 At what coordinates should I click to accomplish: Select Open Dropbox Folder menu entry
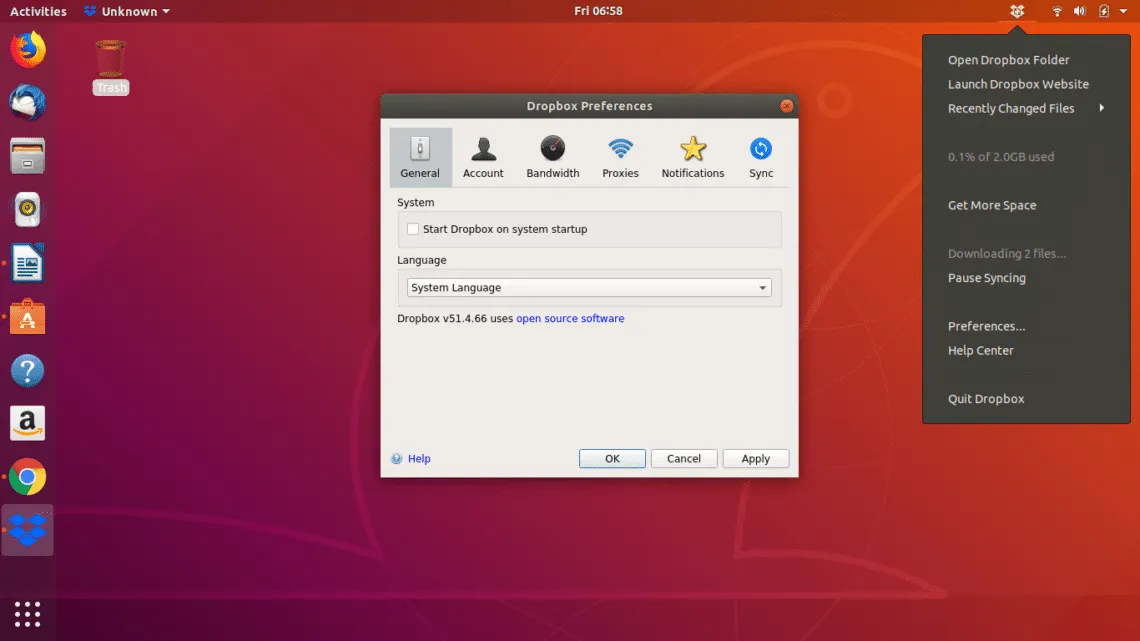pos(1008,60)
